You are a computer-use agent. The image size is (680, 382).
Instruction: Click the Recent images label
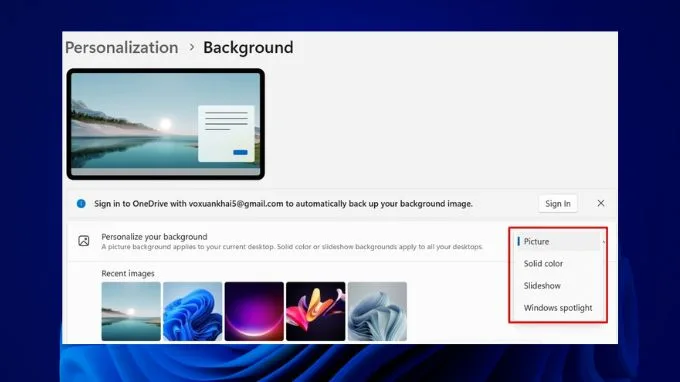click(128, 274)
